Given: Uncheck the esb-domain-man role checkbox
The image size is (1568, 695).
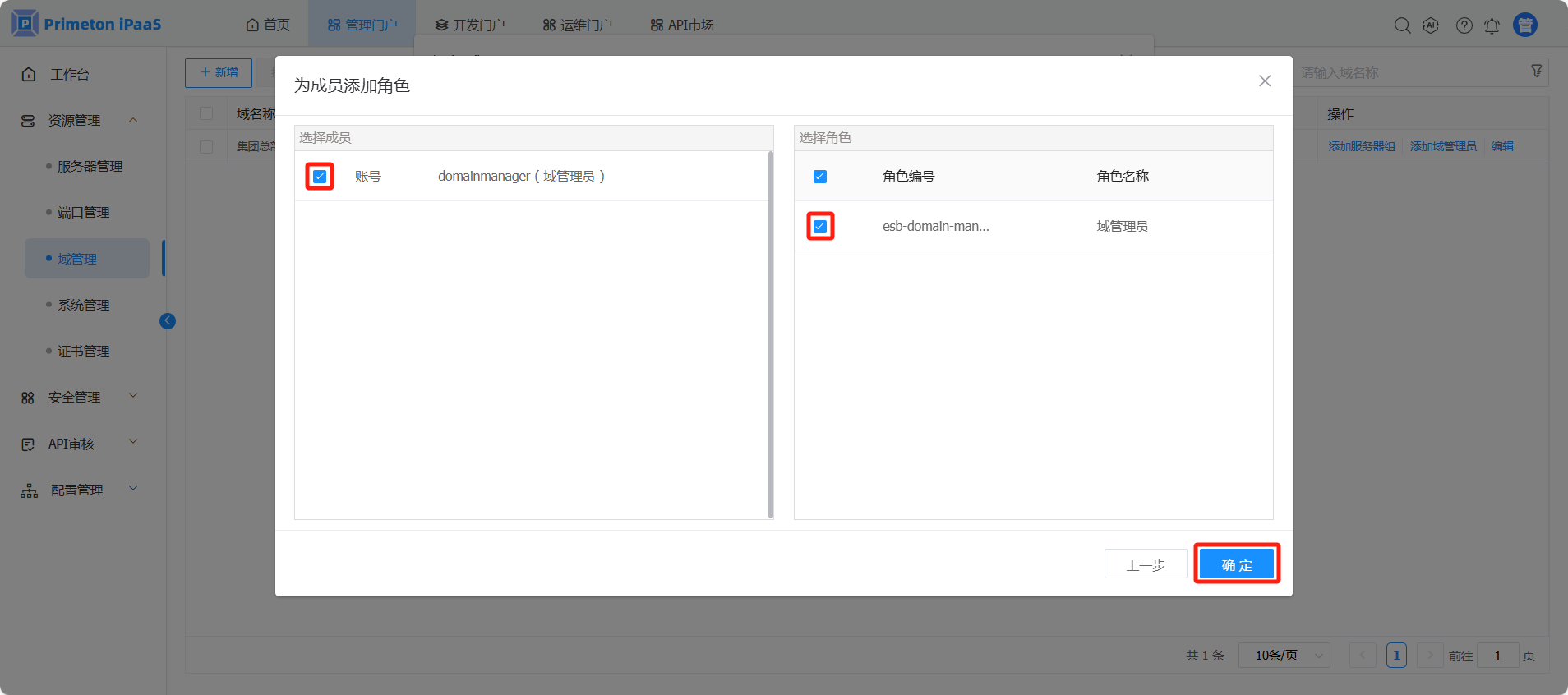Looking at the screenshot, I should [820, 226].
